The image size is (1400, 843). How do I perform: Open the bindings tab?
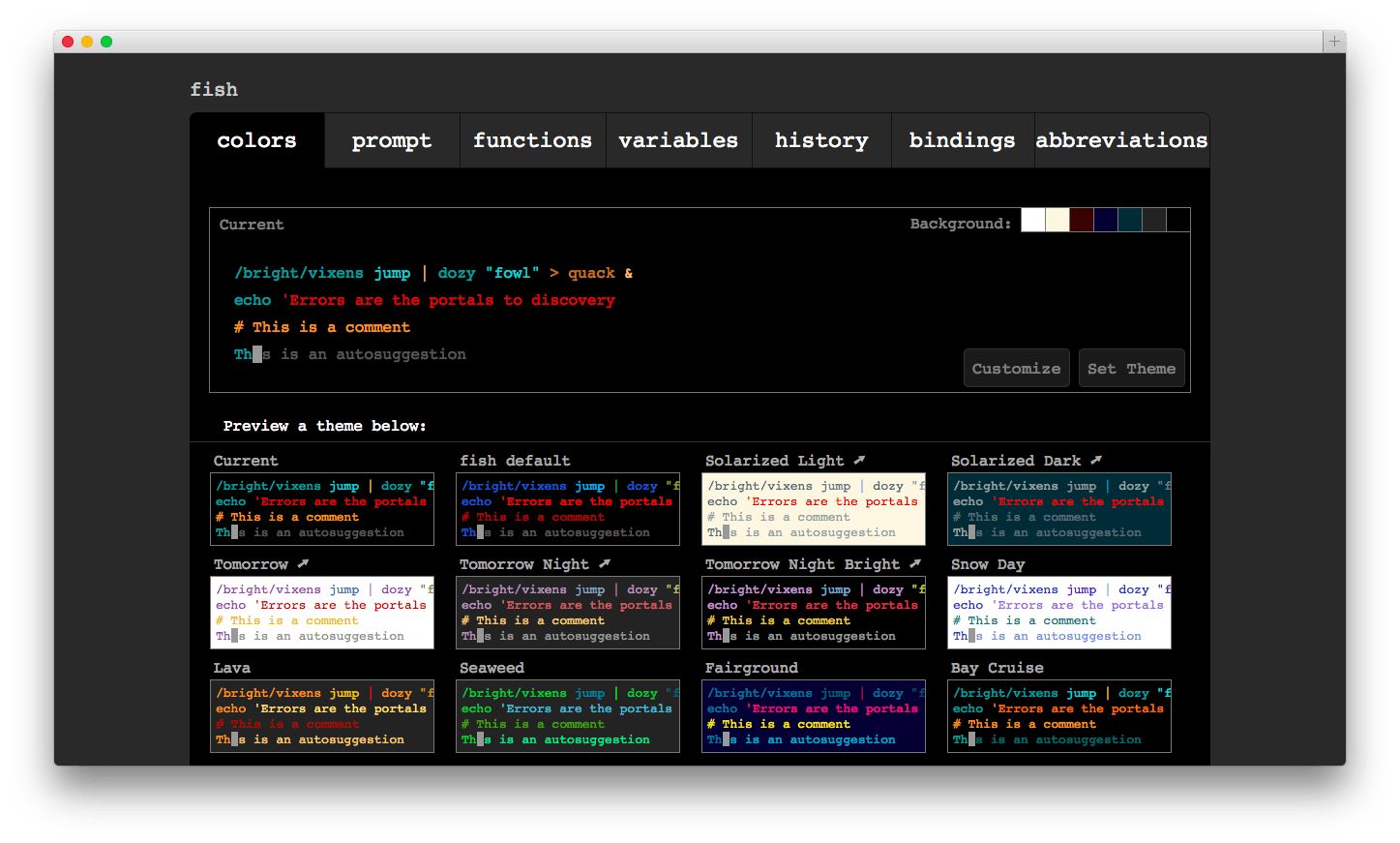point(963,140)
